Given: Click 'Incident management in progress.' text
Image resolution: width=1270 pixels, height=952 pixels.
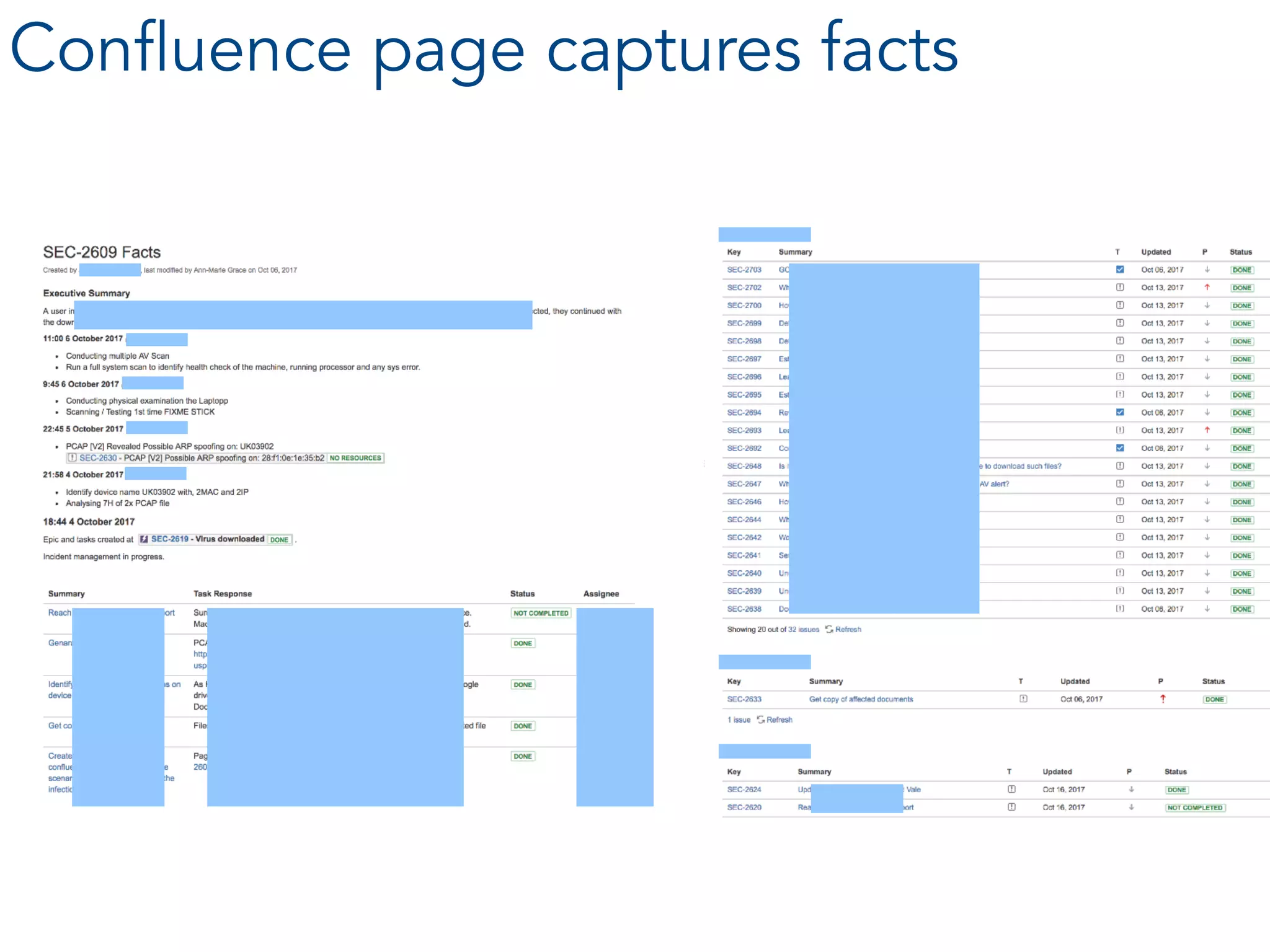Looking at the screenshot, I should (104, 557).
